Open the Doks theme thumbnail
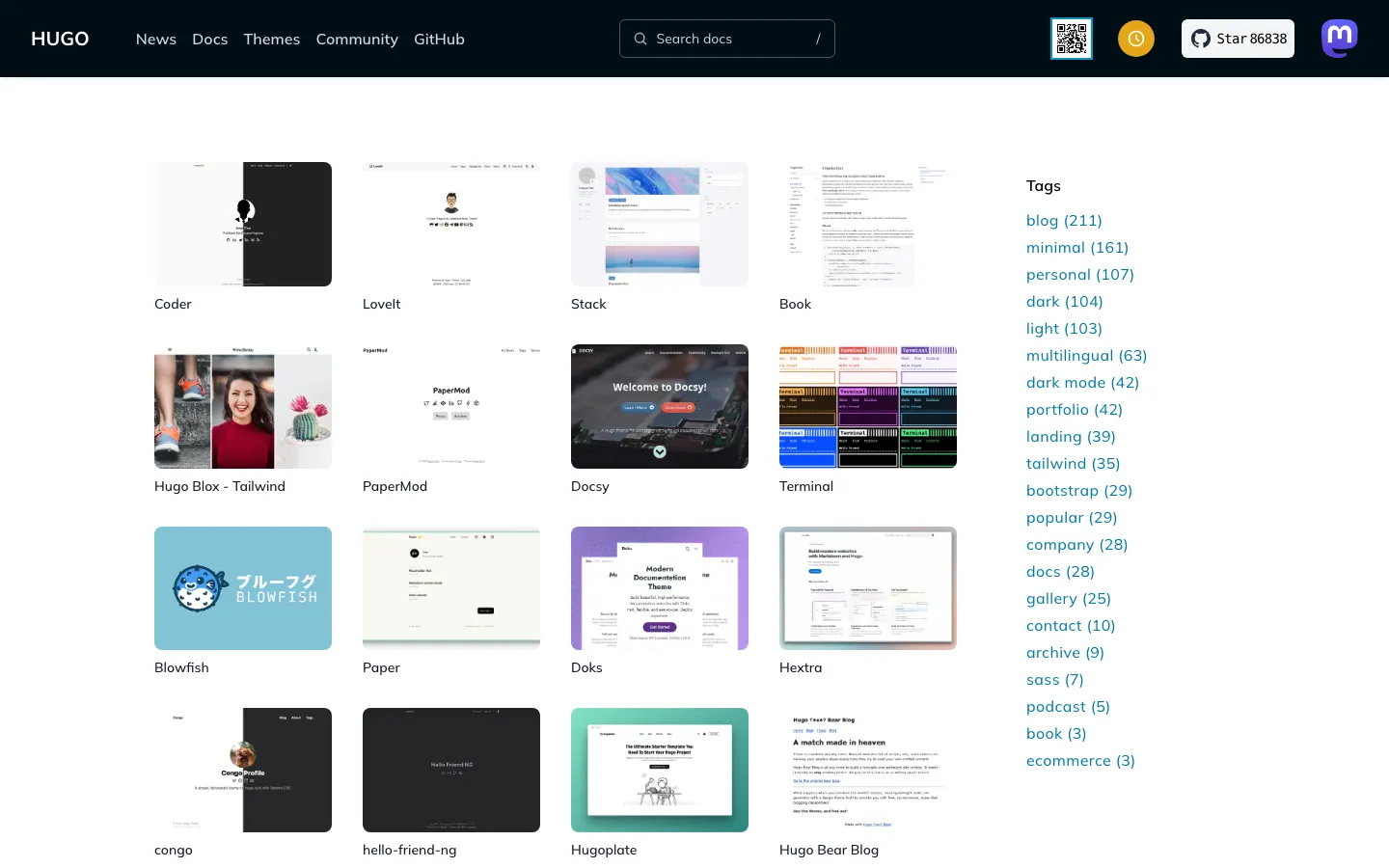This screenshot has width=1389, height=868. pos(660,588)
